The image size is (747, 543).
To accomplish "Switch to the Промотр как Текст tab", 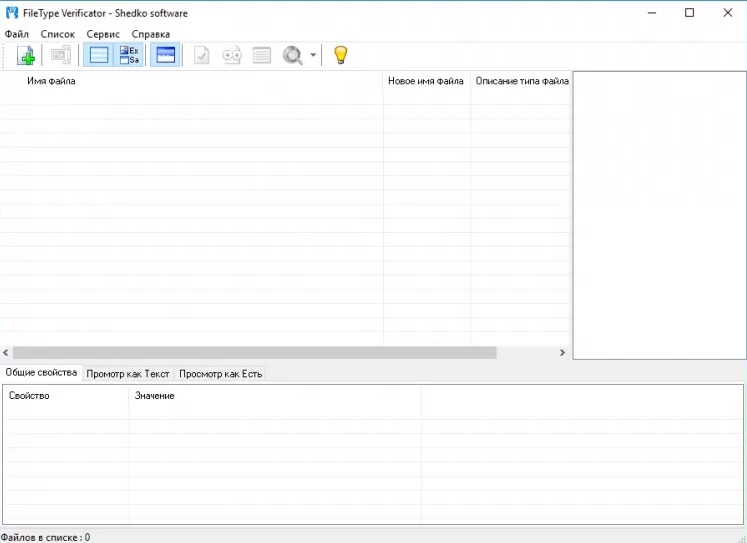I will click(x=128, y=374).
